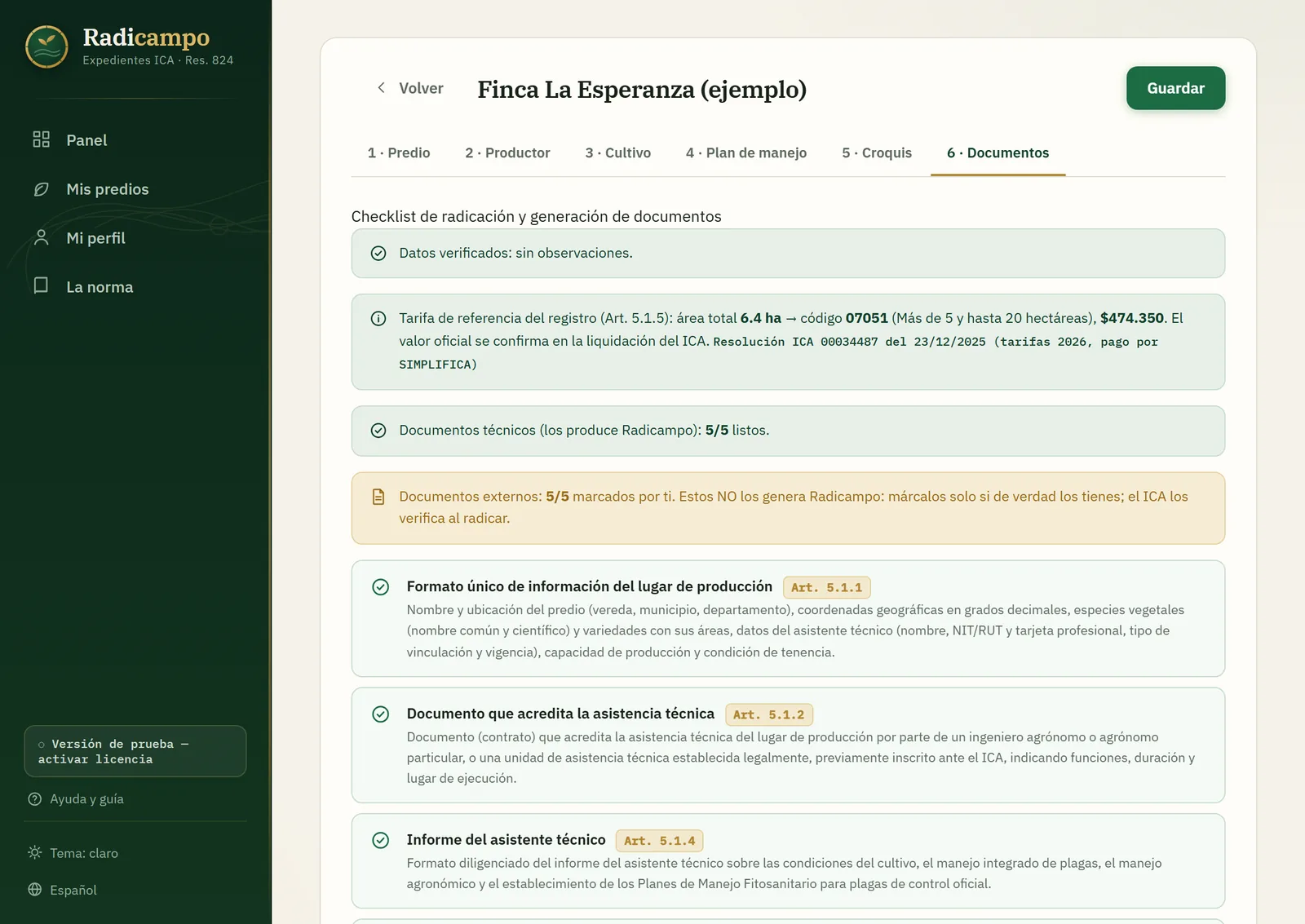Click the Guardar button

(x=1175, y=88)
